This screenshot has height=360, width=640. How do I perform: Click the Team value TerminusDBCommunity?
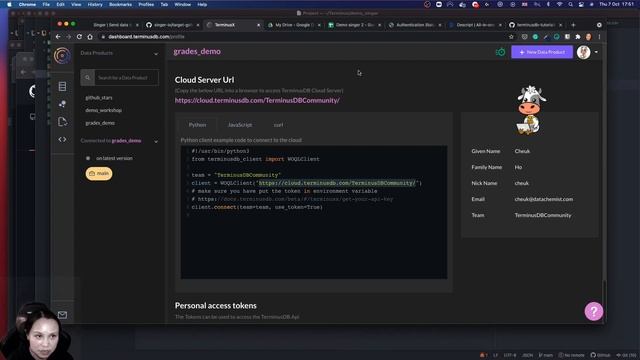point(543,215)
